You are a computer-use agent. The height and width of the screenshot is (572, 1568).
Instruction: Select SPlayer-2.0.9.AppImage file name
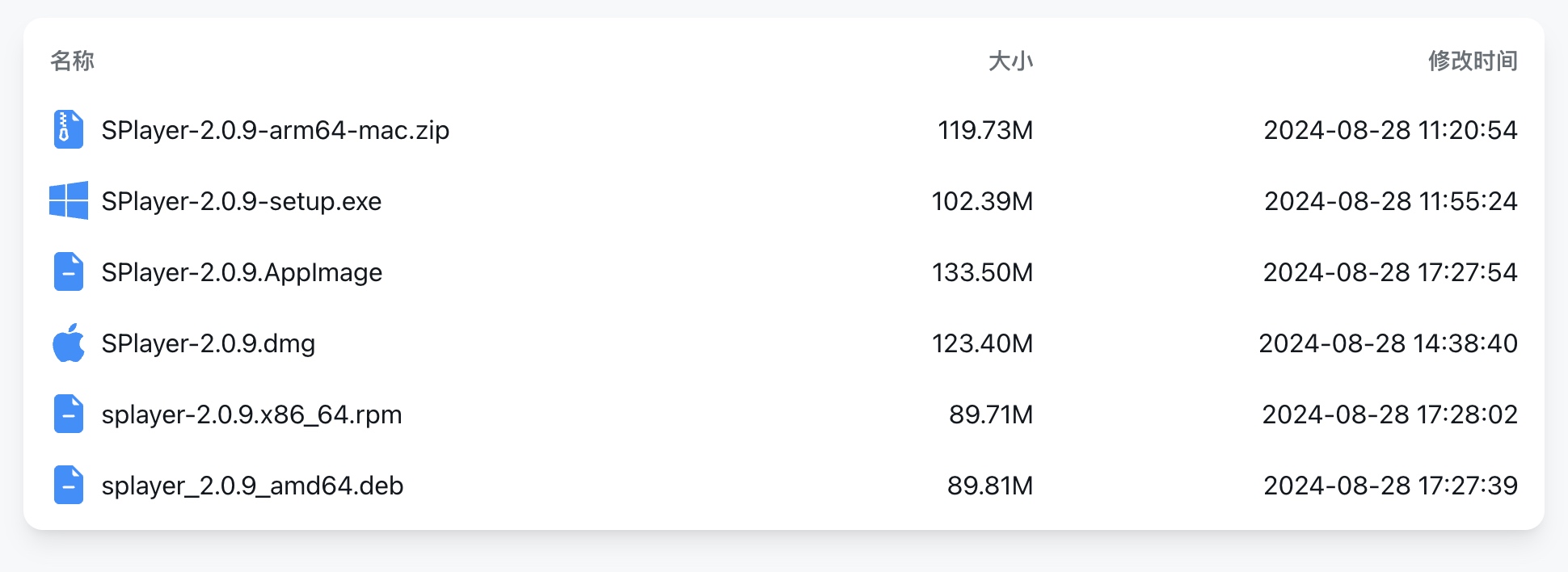242,272
